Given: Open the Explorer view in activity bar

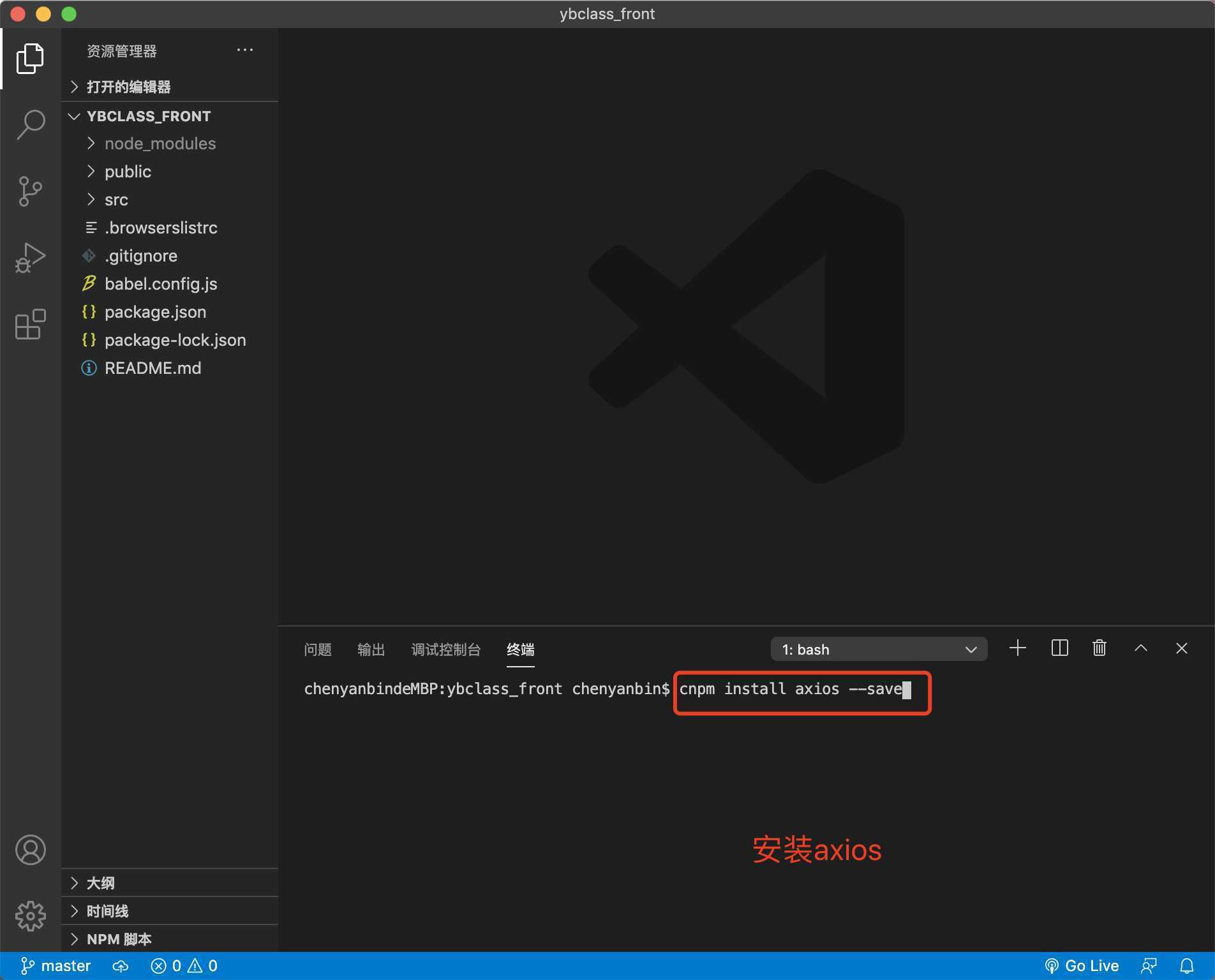Looking at the screenshot, I should tap(30, 59).
